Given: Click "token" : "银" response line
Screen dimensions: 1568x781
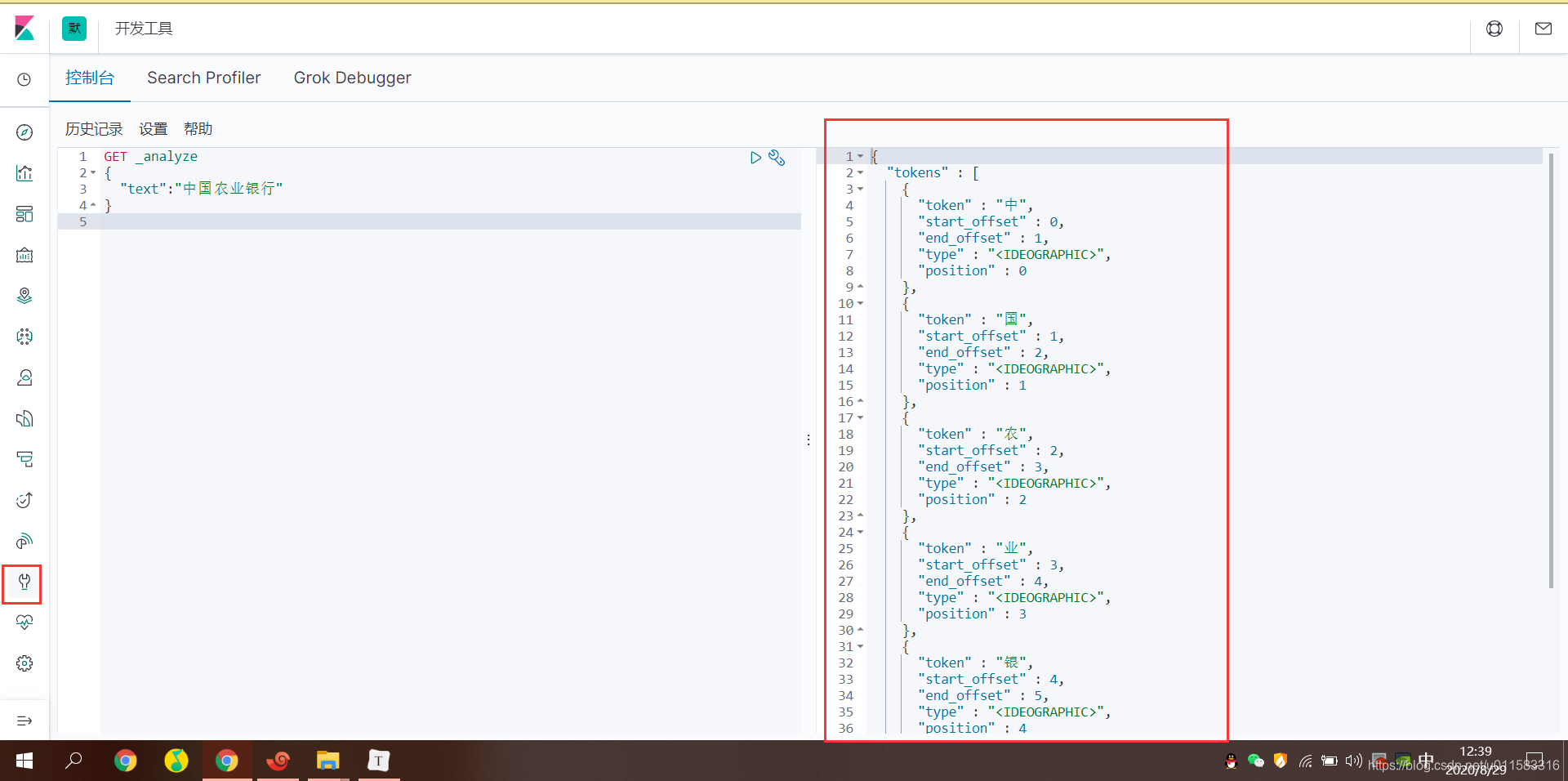Looking at the screenshot, I should pos(975,663).
